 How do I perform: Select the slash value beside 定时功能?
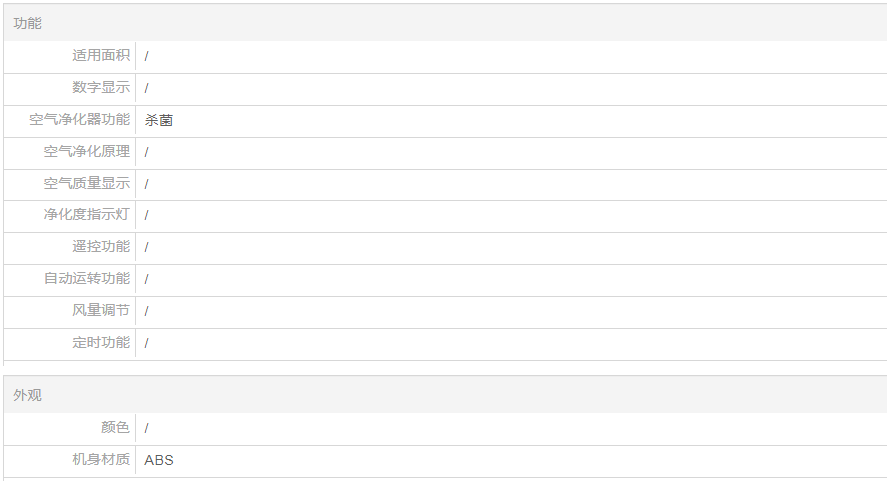pyautogui.click(x=147, y=343)
